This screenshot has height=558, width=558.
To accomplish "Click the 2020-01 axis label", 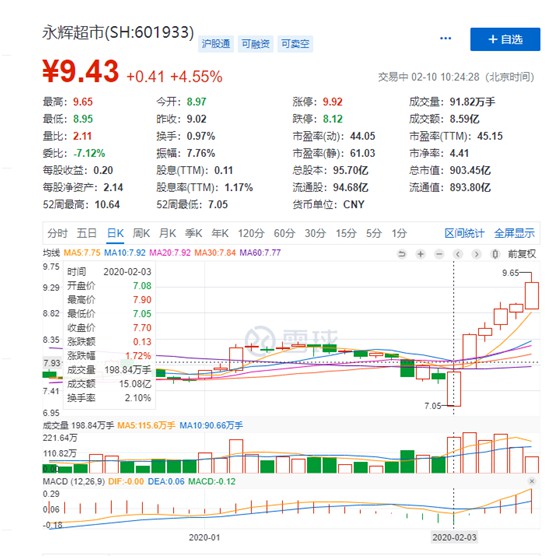I will point(204,537).
